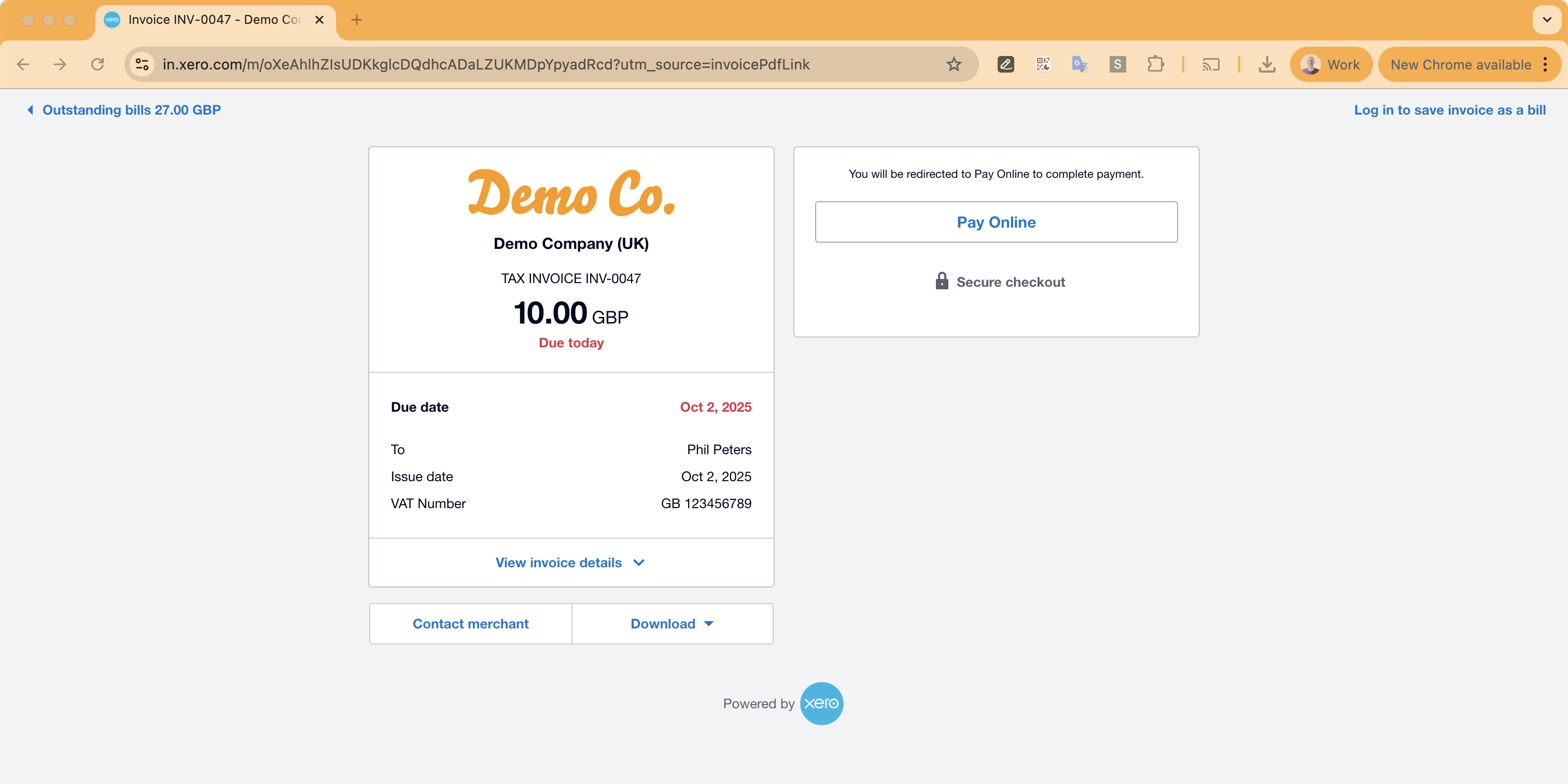This screenshot has height=784, width=1568.
Task: Open the Chrome three-dot menu
Action: pyautogui.click(x=1546, y=64)
